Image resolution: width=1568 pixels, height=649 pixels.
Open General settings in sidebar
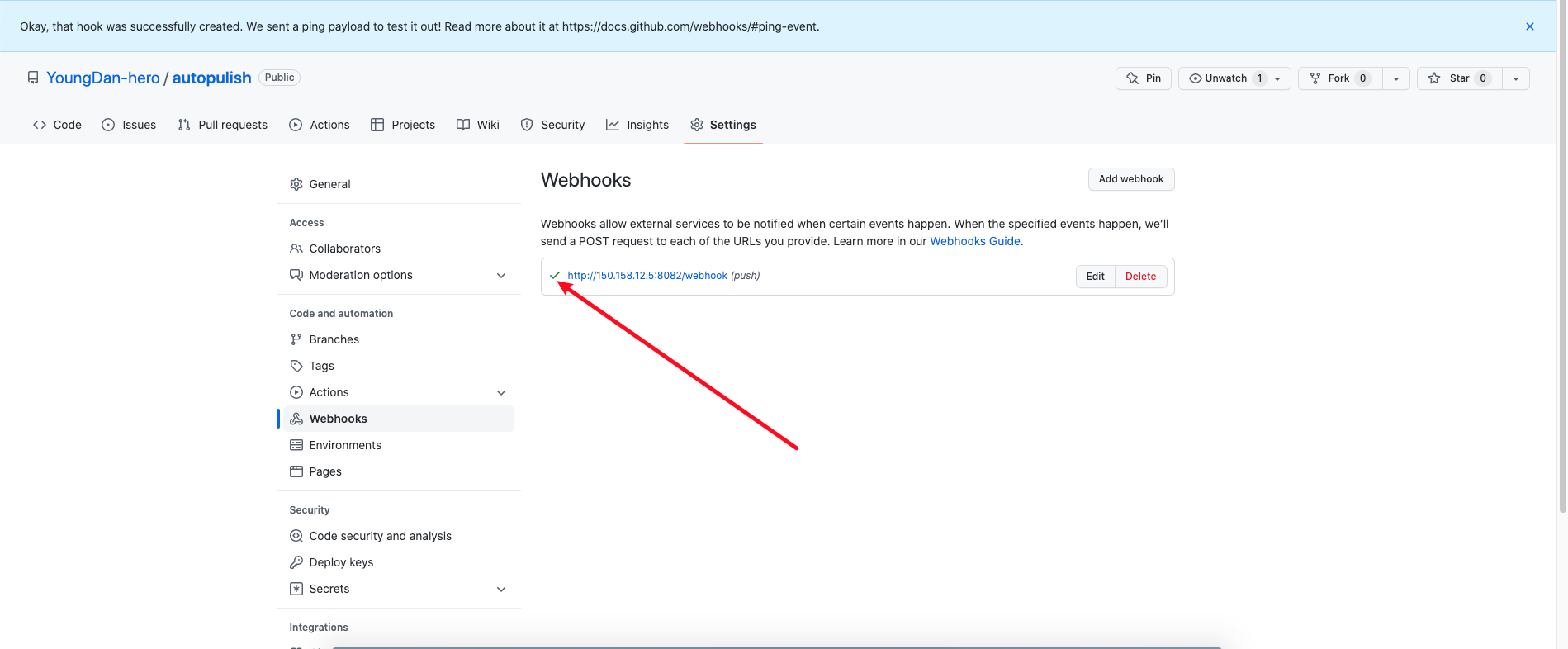[399, 184]
